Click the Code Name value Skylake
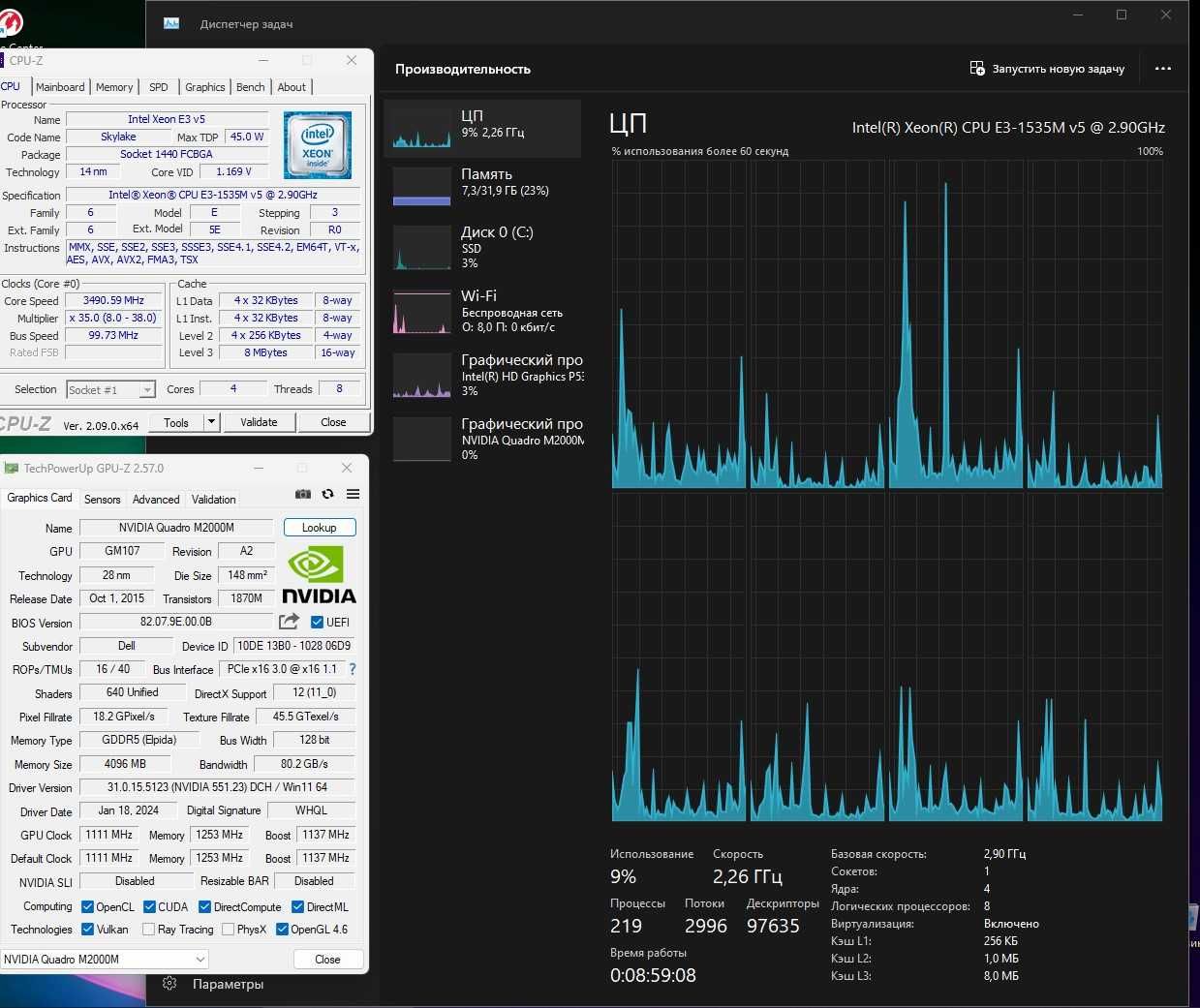1200x1008 pixels. coord(118,137)
